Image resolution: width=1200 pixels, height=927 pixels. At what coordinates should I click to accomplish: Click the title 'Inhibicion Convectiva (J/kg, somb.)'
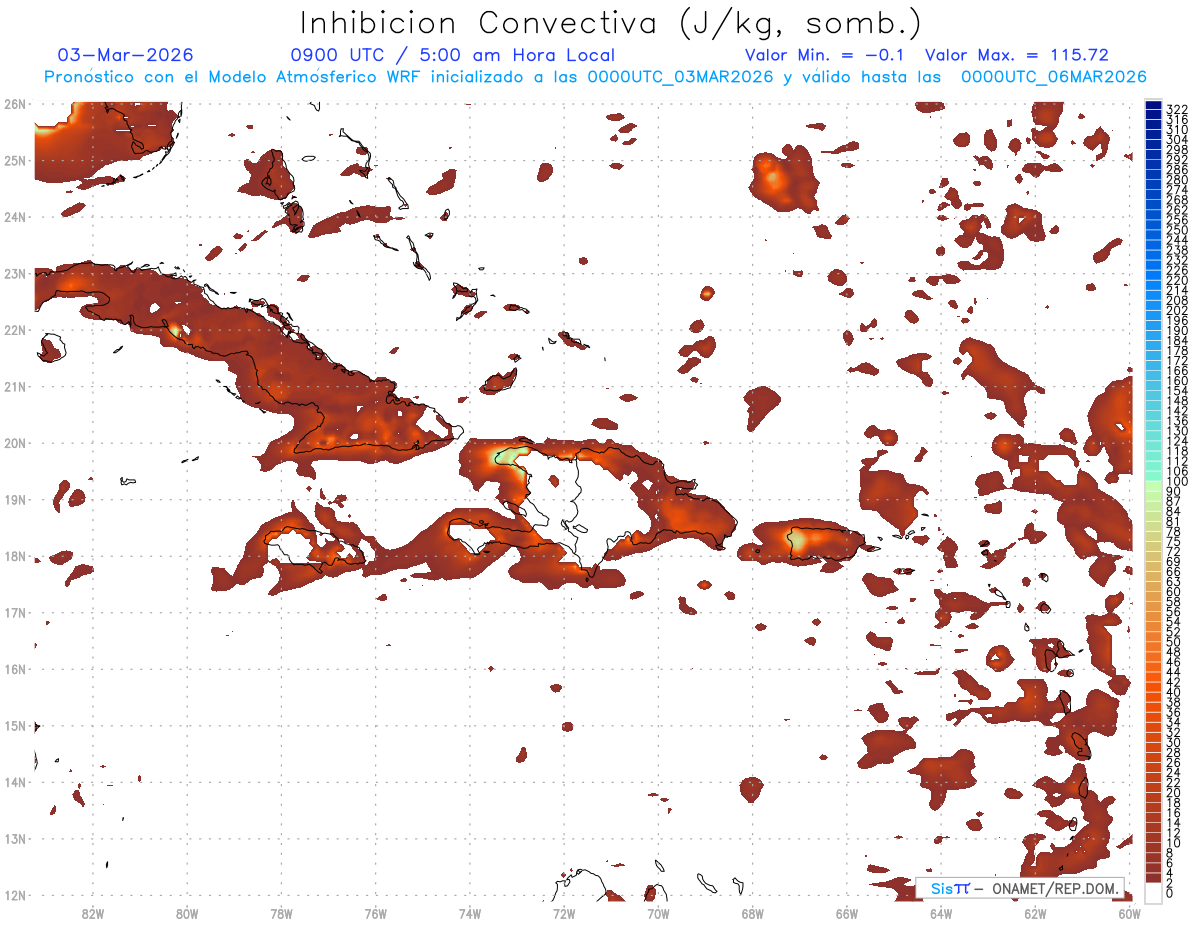coord(610,23)
